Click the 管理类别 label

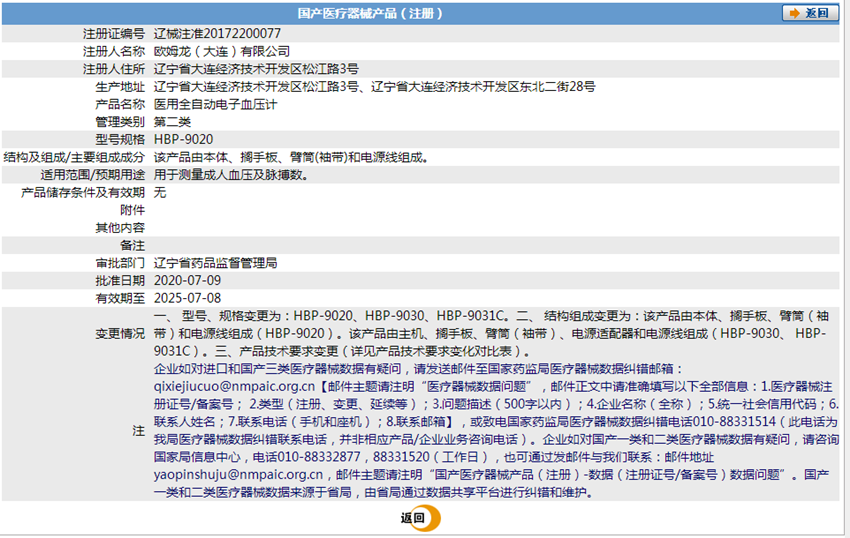tap(120, 122)
